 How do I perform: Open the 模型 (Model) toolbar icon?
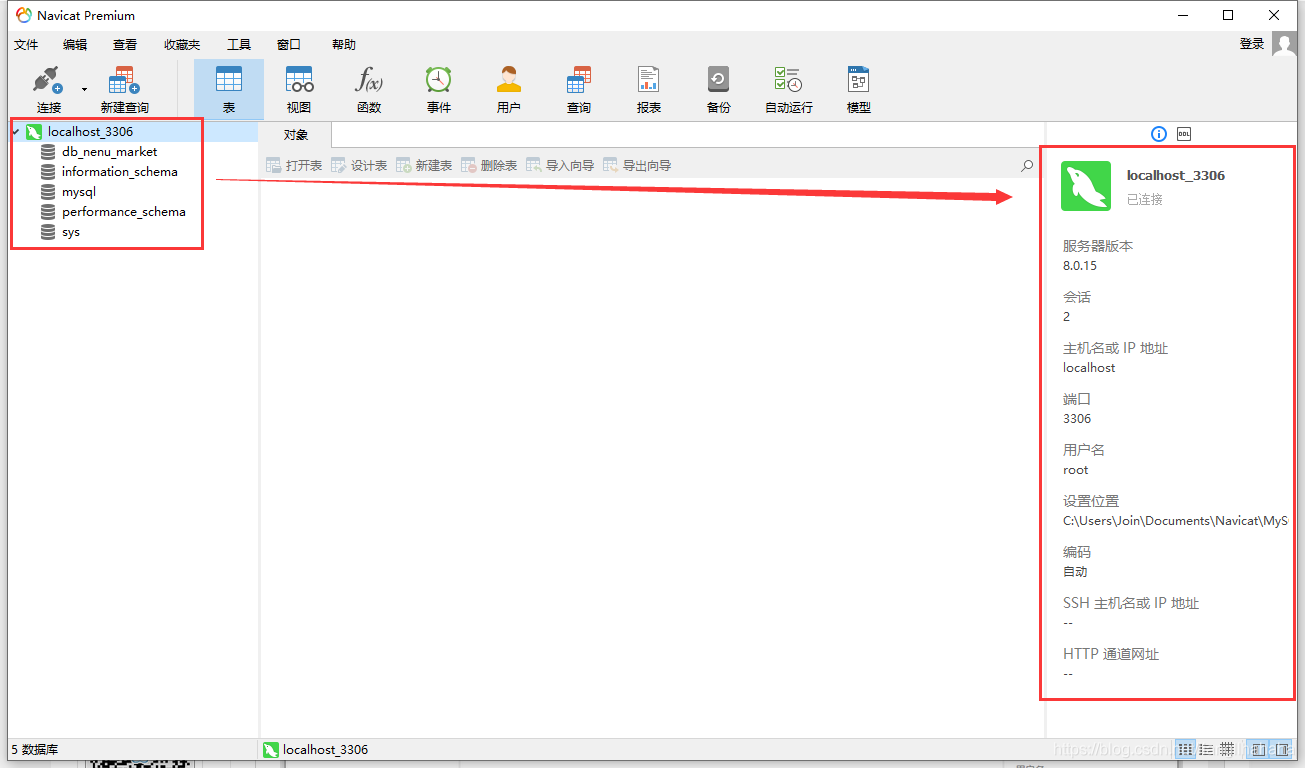tap(858, 81)
